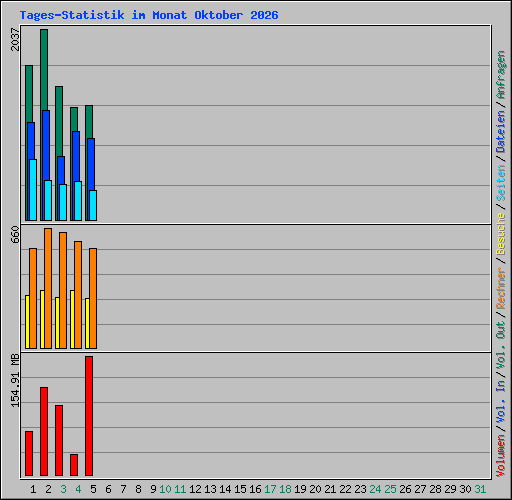This screenshot has width=512, height=500.
Task: Click day number 24 on the x-axis
Action: pyautogui.click(x=375, y=489)
